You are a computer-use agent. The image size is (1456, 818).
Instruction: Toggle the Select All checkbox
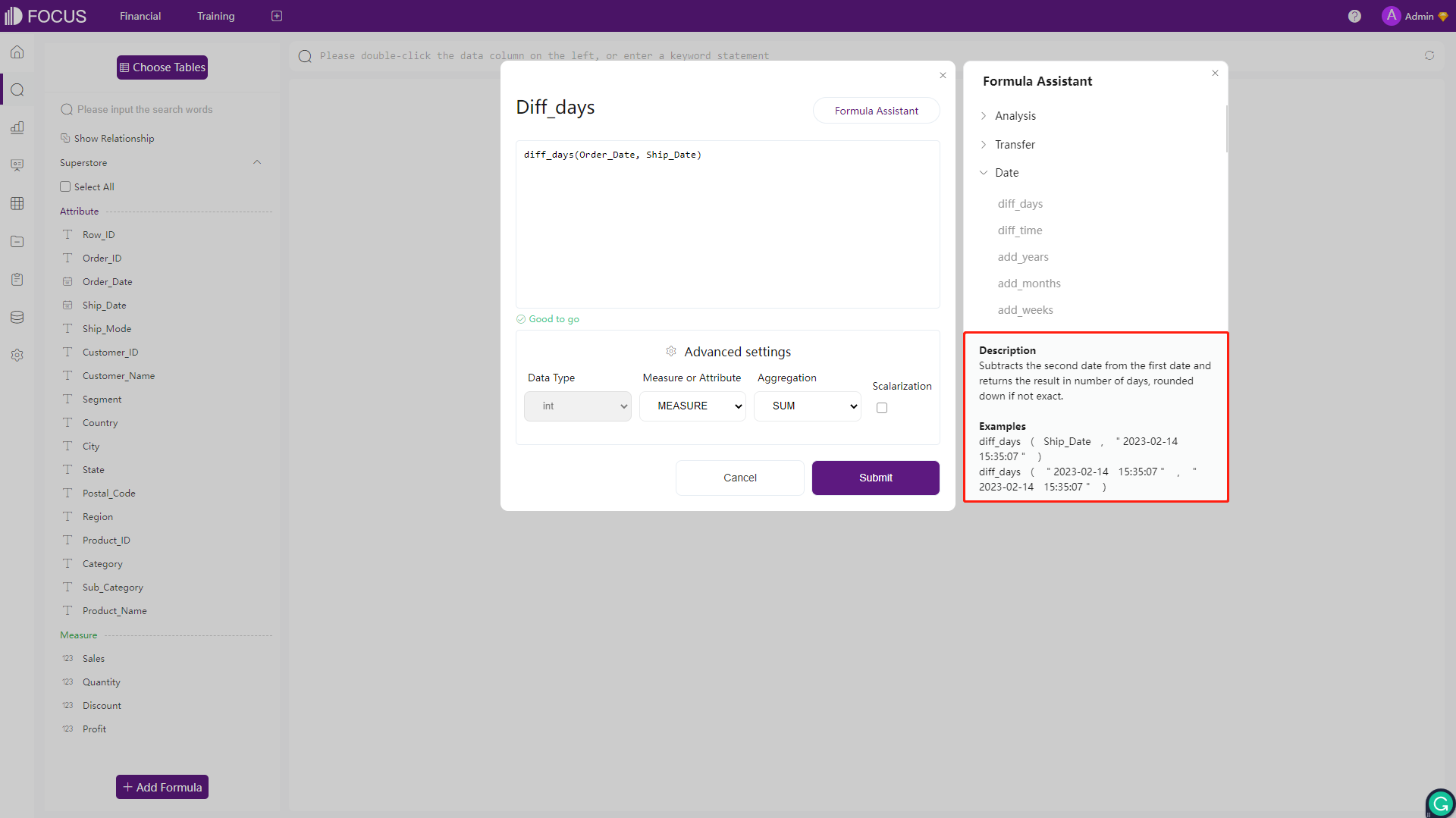(x=65, y=186)
